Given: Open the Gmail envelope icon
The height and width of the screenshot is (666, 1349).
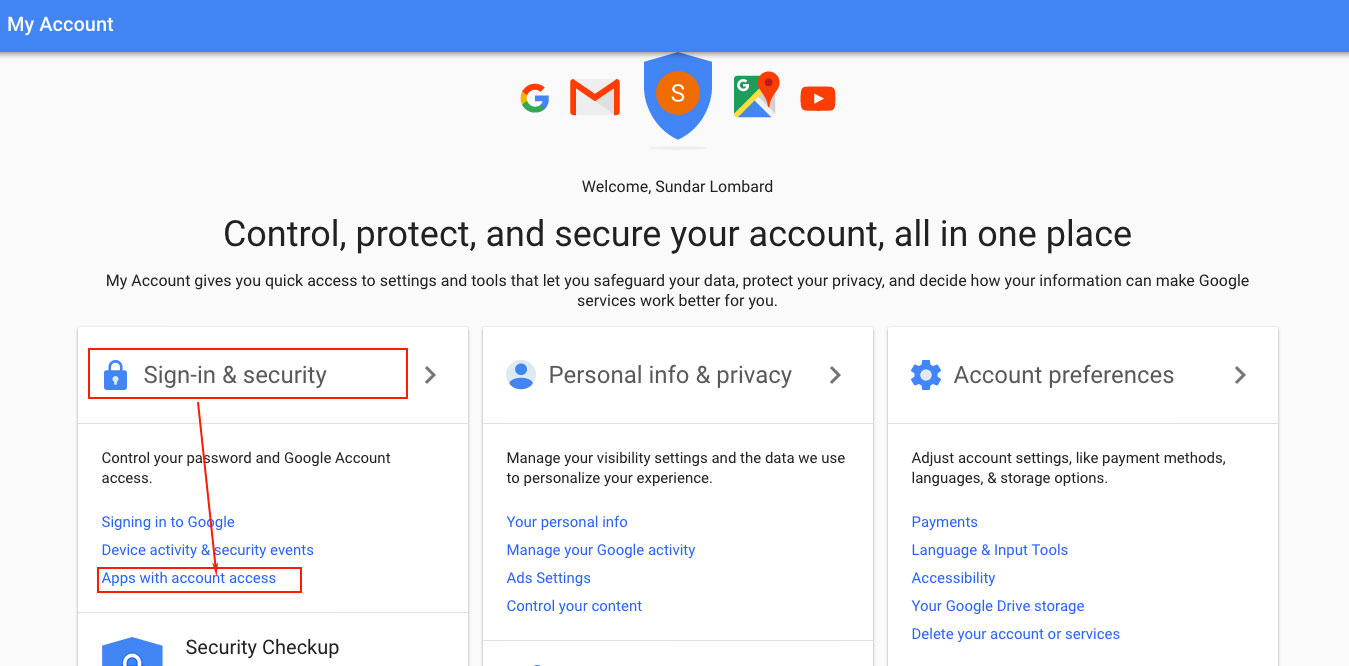Looking at the screenshot, I should click(x=594, y=97).
